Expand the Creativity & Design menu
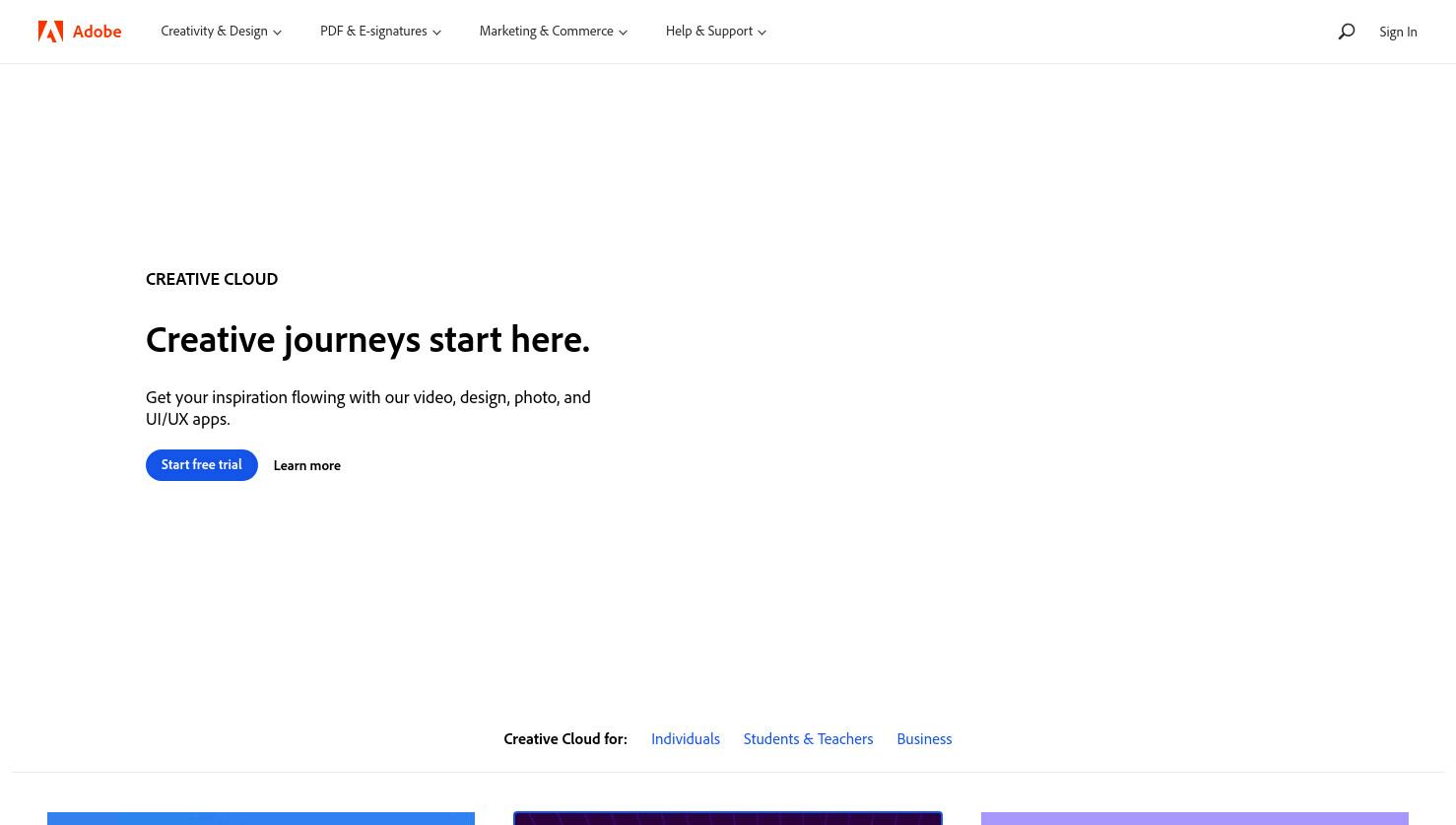Screen dimensions: 1456x825 222,32
